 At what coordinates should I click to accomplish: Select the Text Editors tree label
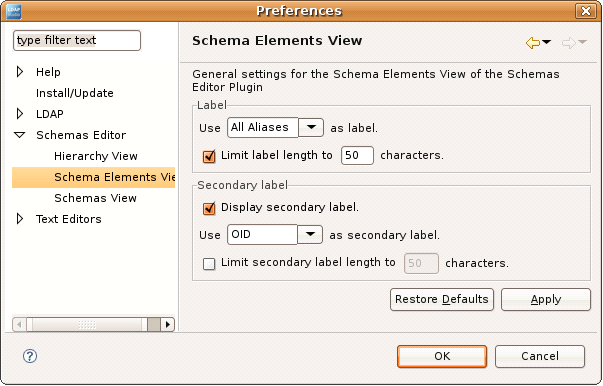[69, 219]
